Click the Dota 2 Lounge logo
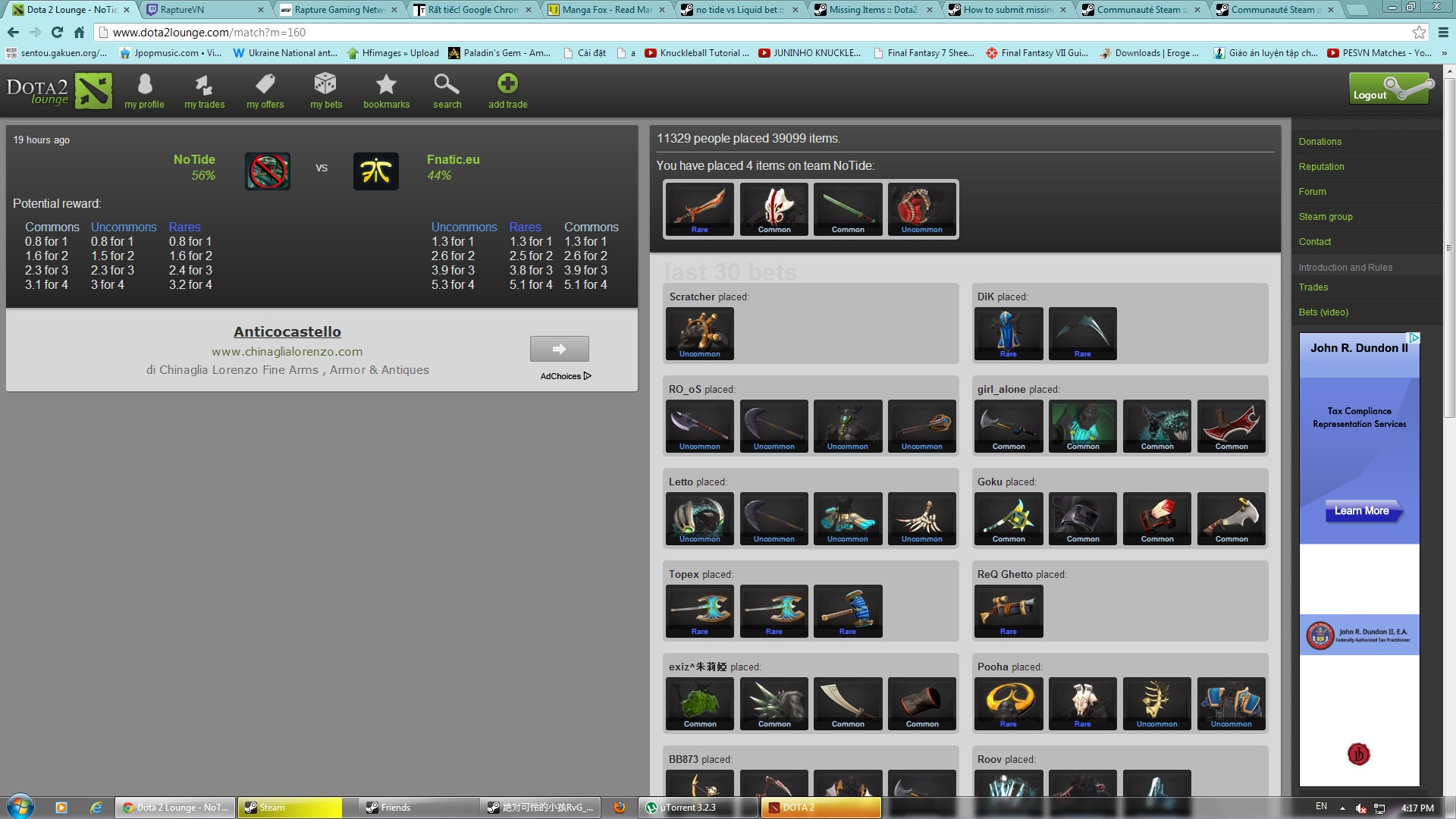1456x819 pixels. point(59,91)
